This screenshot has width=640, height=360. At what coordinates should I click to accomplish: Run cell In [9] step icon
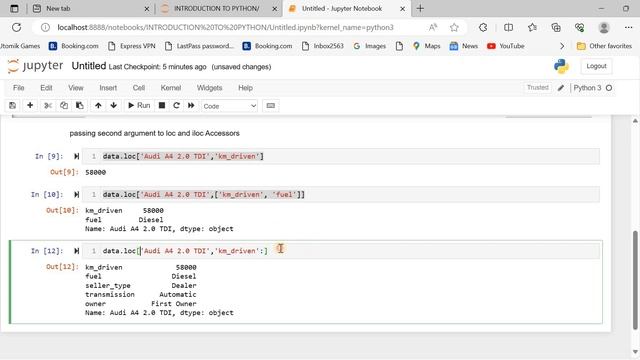point(76,156)
